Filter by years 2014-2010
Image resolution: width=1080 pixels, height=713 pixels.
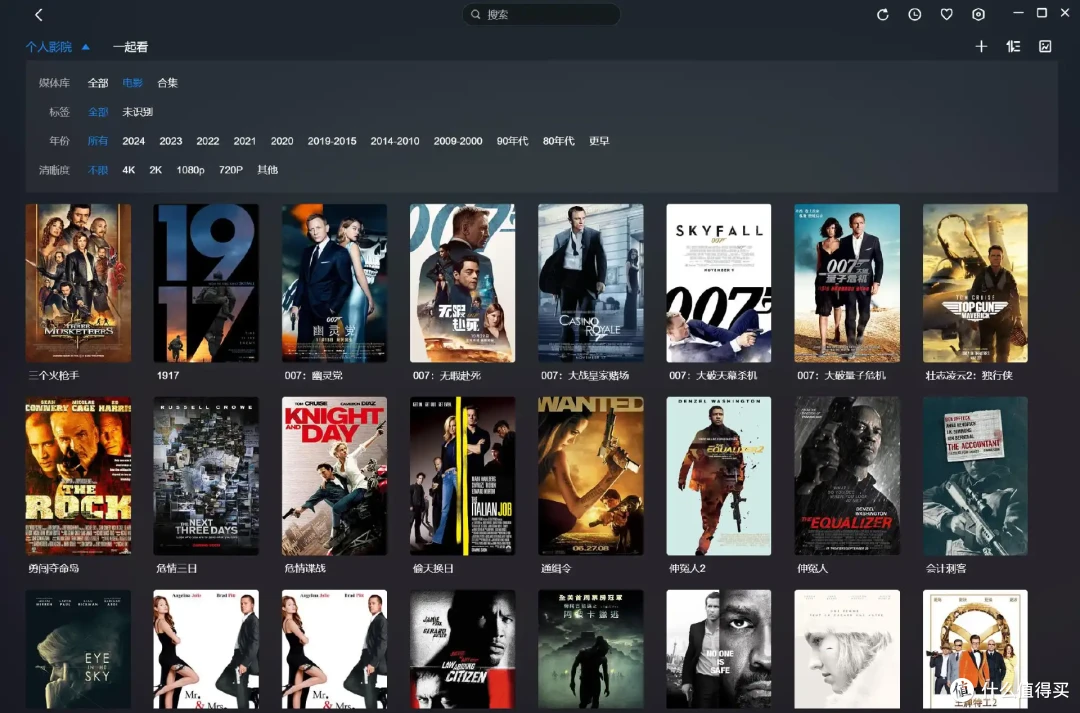[395, 141]
